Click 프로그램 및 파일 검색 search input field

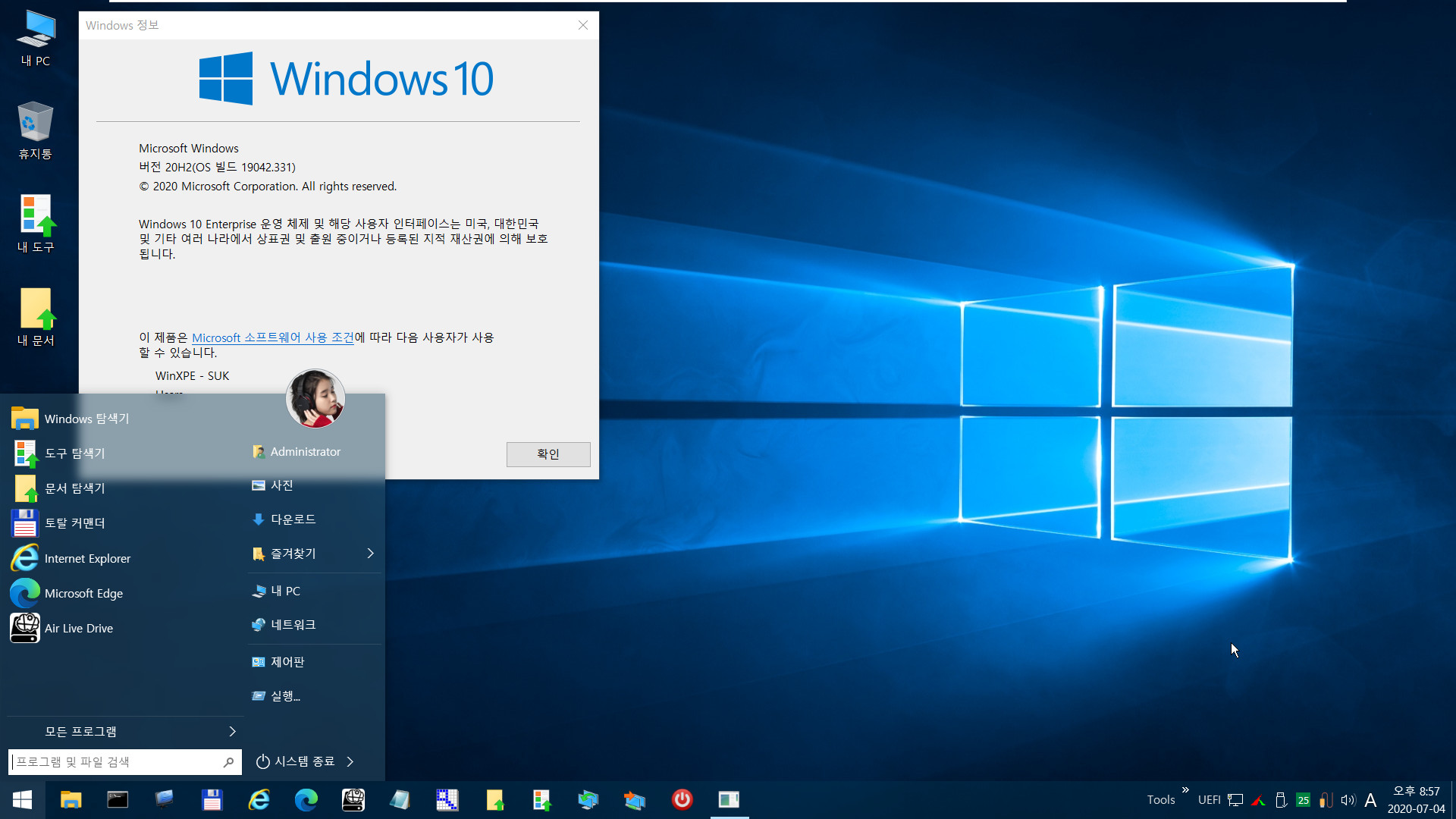125,762
